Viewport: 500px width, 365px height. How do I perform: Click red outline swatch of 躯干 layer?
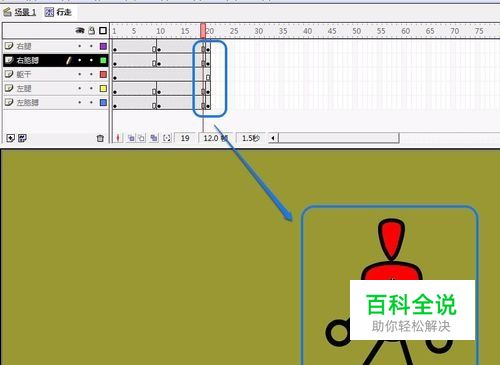[x=103, y=74]
